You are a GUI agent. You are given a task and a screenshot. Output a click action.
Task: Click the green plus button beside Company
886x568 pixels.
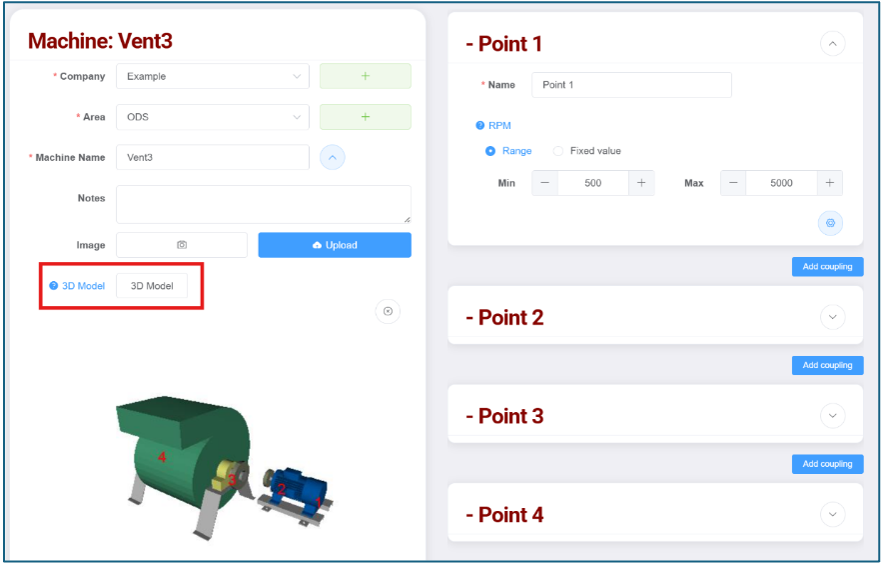[x=365, y=76]
